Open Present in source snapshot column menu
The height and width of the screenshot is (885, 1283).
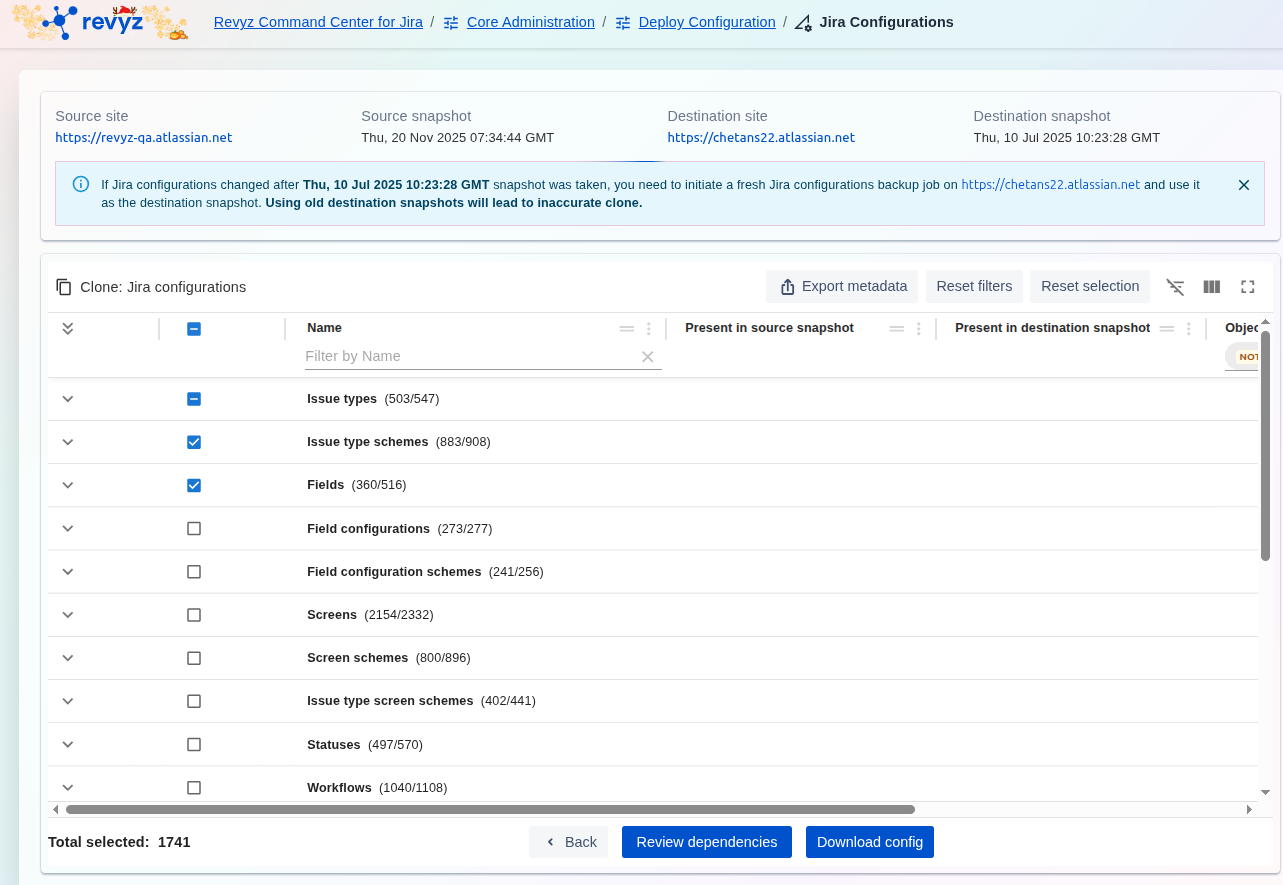[919, 329]
